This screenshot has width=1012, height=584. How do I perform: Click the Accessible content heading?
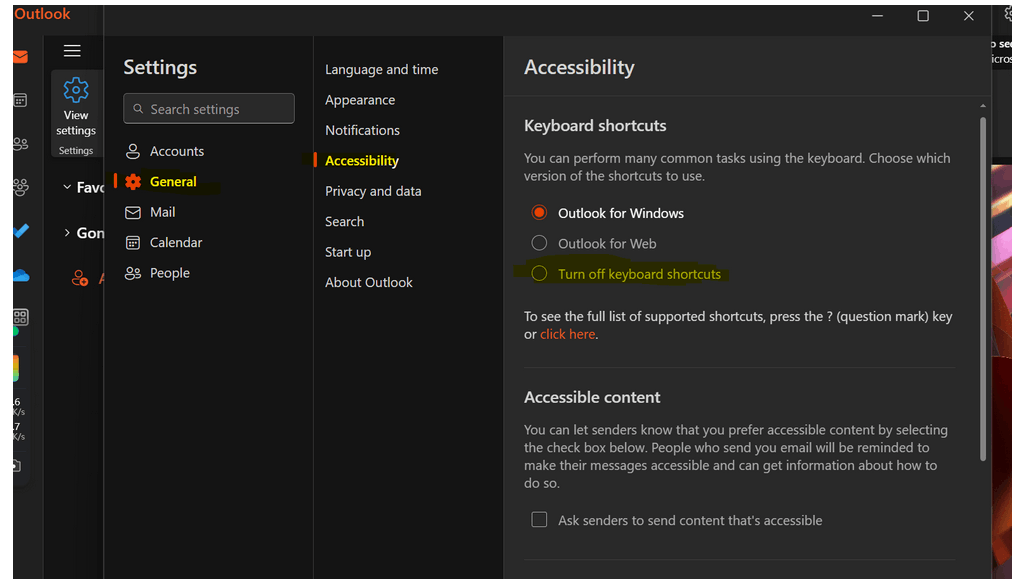click(592, 398)
